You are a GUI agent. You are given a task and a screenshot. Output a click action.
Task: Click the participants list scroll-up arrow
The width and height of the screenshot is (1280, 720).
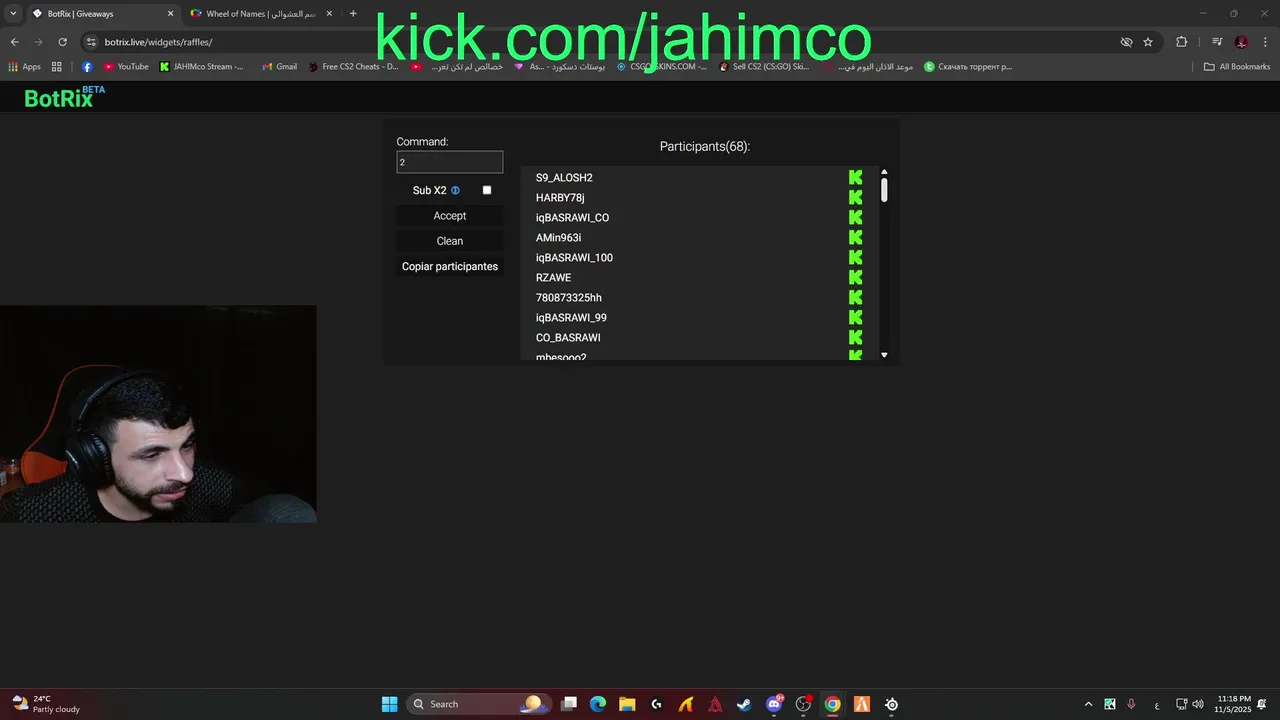[884, 172]
